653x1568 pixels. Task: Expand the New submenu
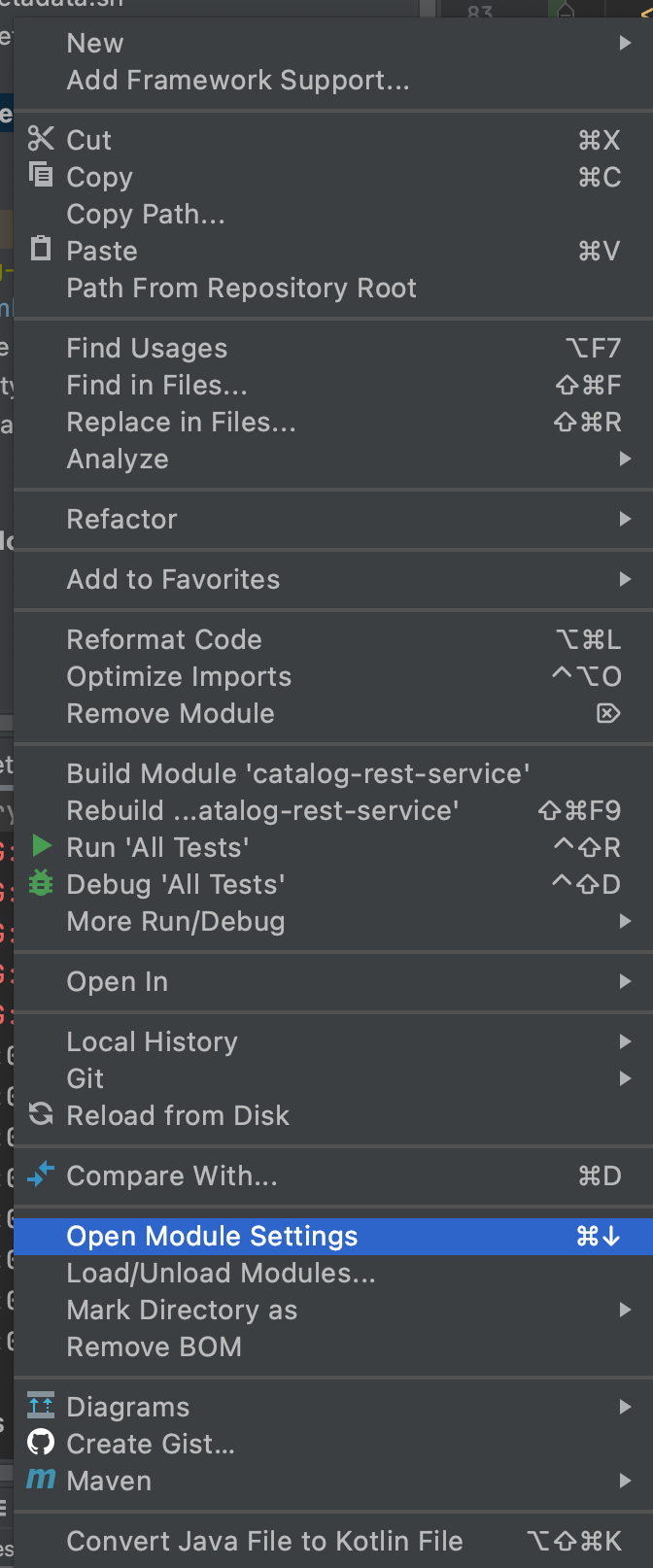click(x=627, y=43)
